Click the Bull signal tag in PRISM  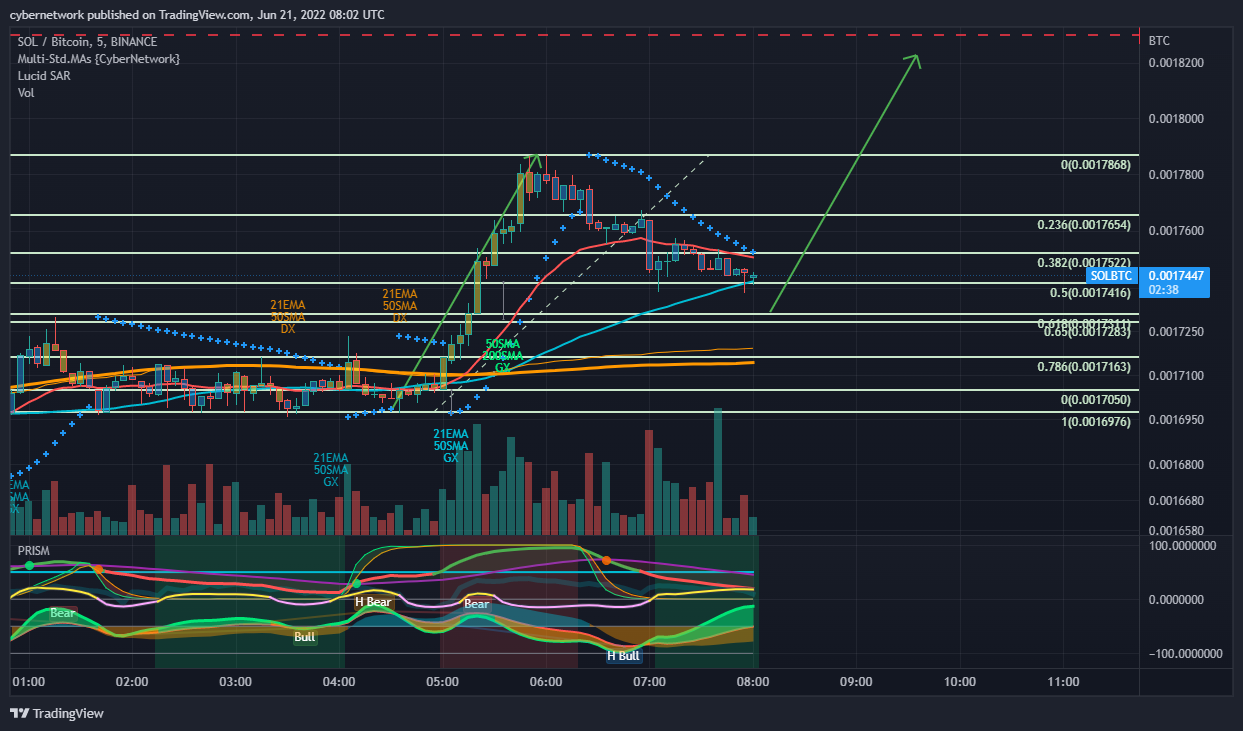point(305,637)
